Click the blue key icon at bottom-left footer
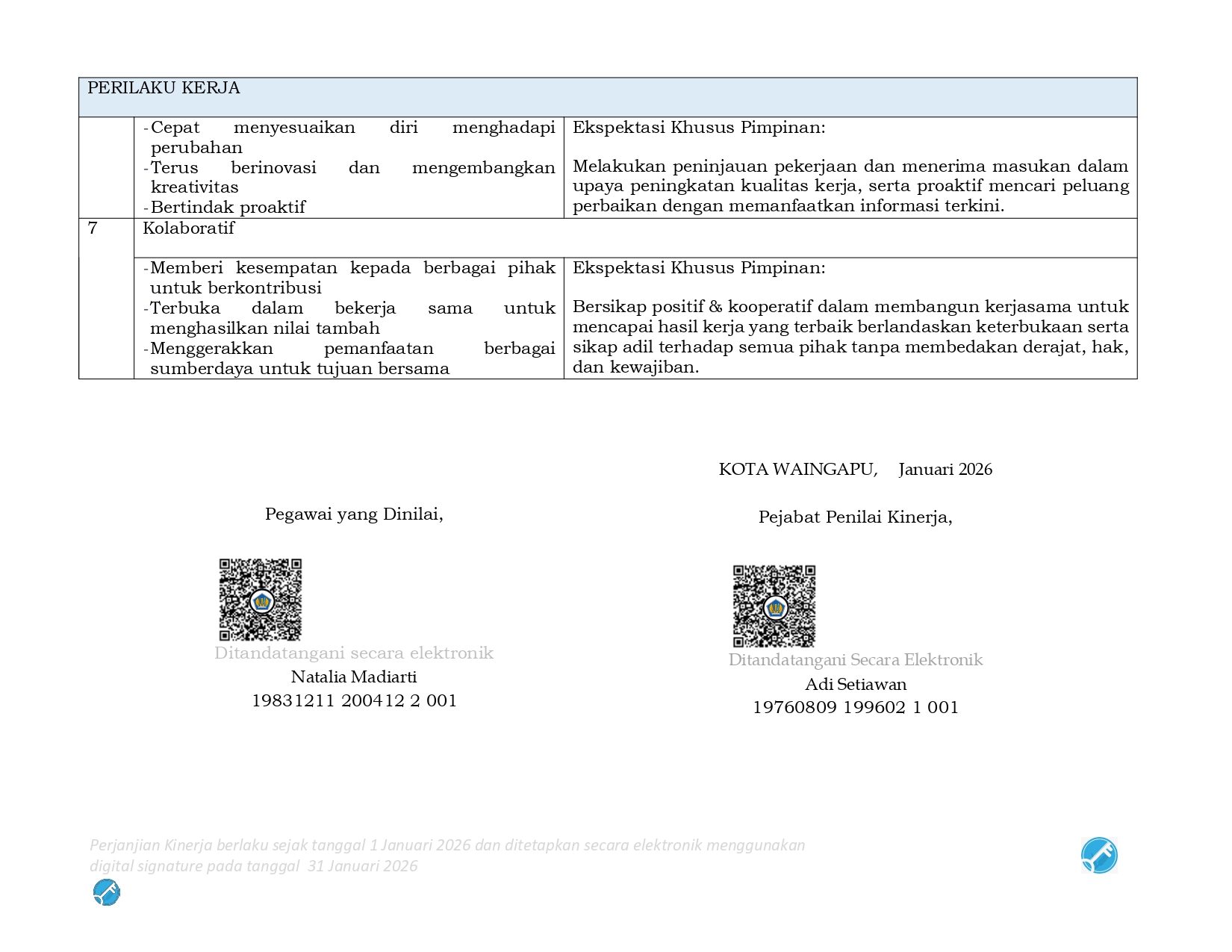This screenshot has height=952, width=1232. 107,892
